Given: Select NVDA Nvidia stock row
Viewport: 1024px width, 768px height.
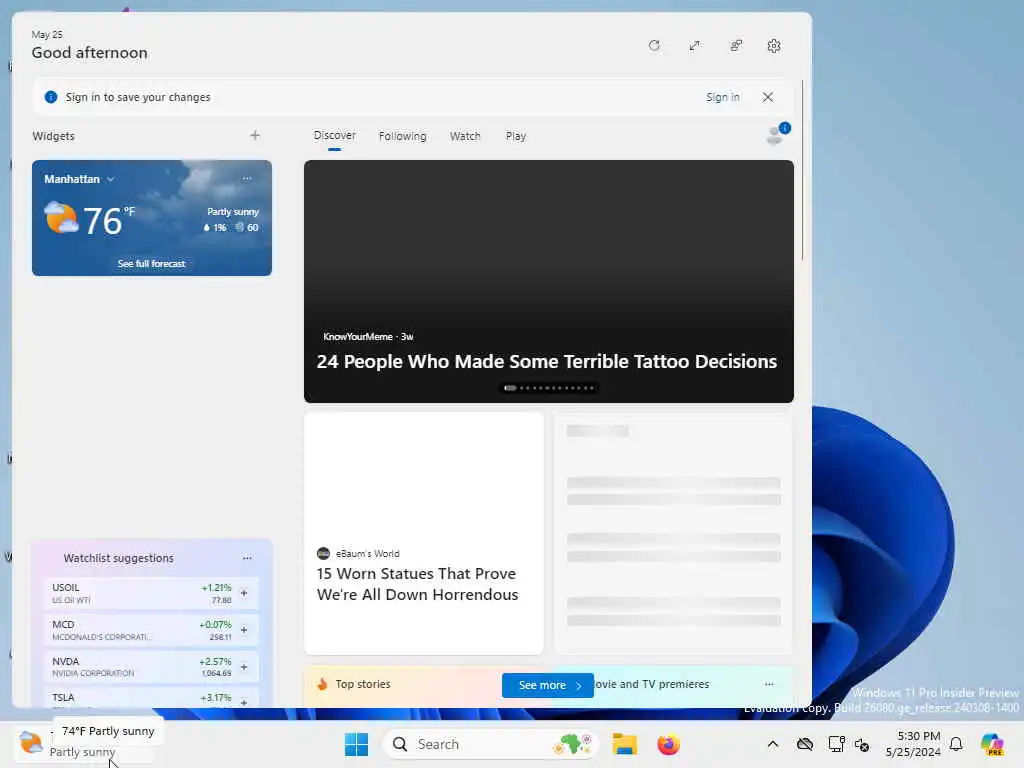Looking at the screenshot, I should click(151, 667).
